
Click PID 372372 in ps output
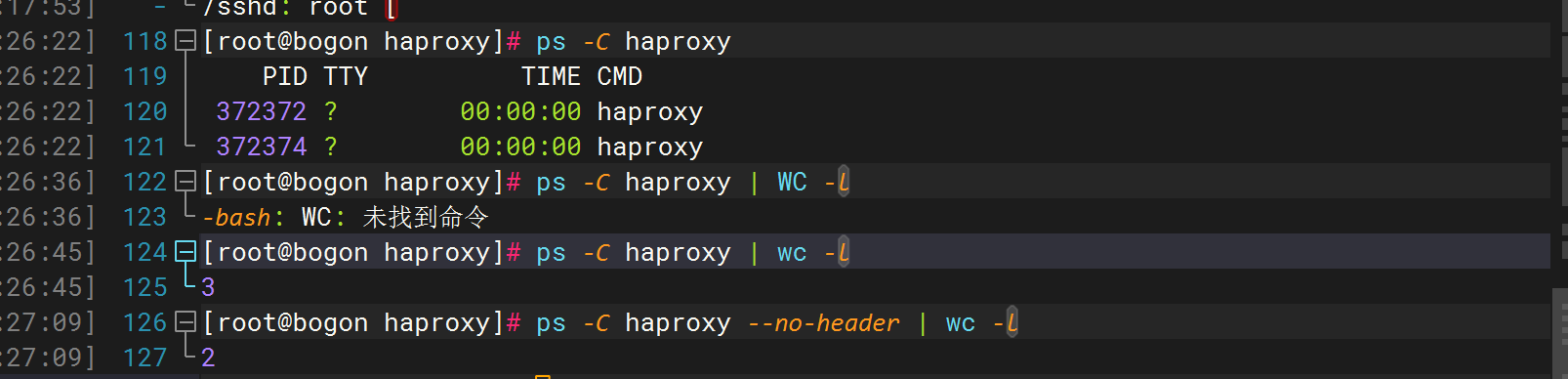(x=262, y=112)
